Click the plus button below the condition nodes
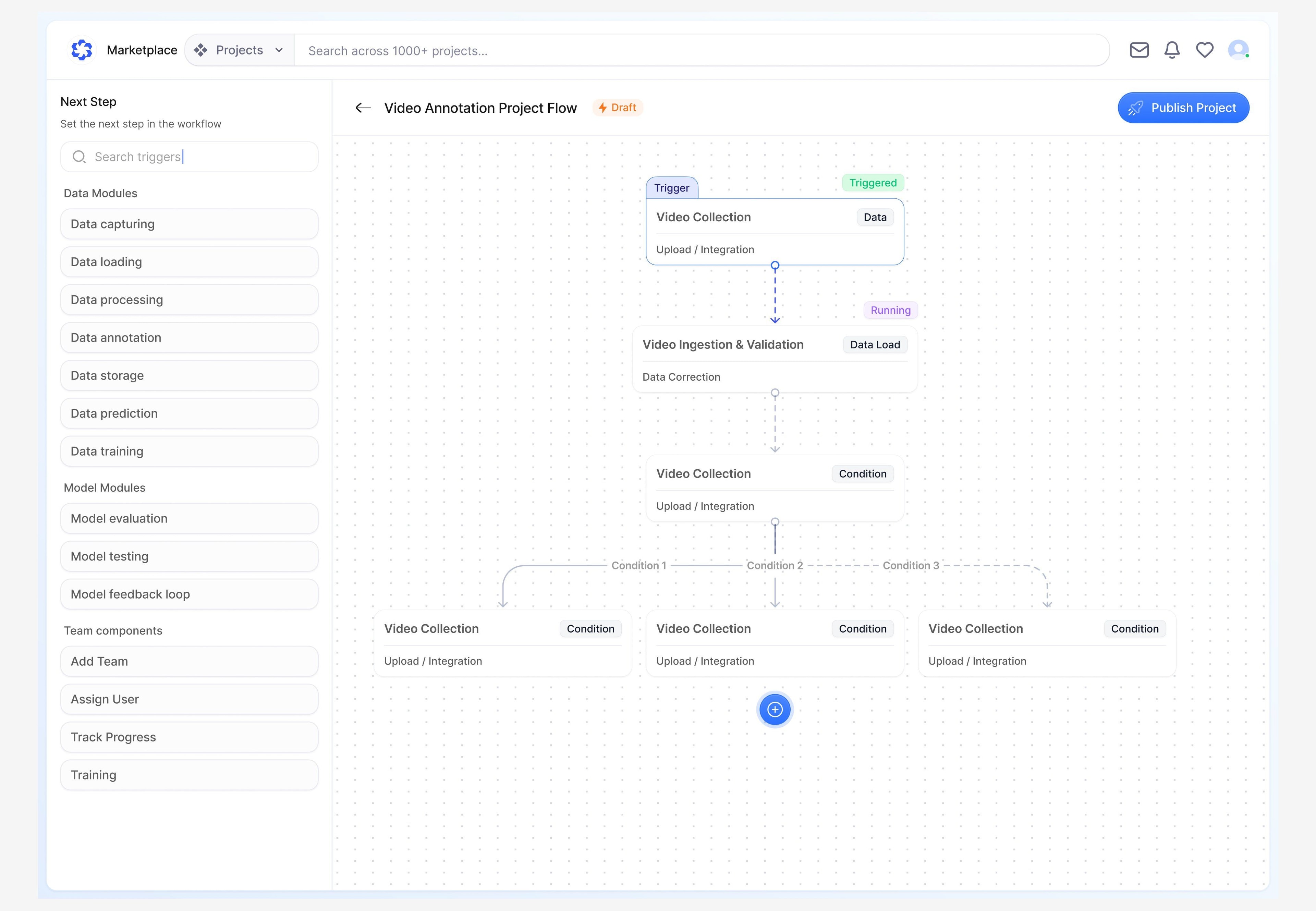The height and width of the screenshot is (911, 1316). coord(774,710)
